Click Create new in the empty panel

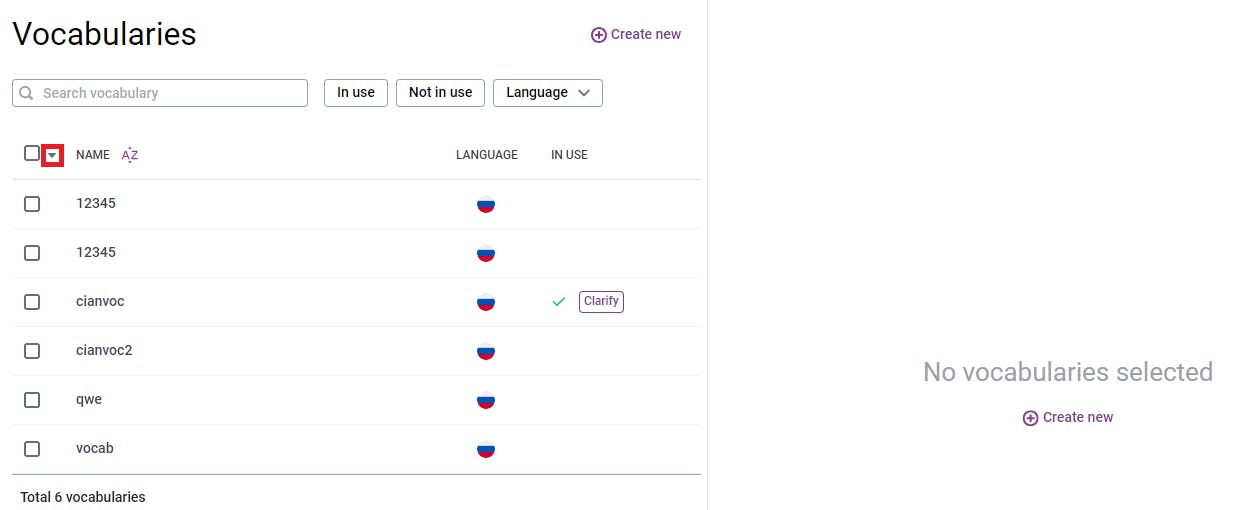(x=1068, y=418)
